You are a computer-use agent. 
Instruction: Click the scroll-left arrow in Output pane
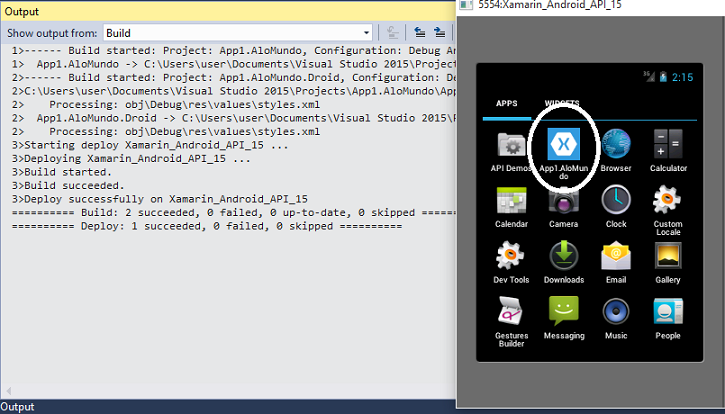pyautogui.click(x=9, y=391)
